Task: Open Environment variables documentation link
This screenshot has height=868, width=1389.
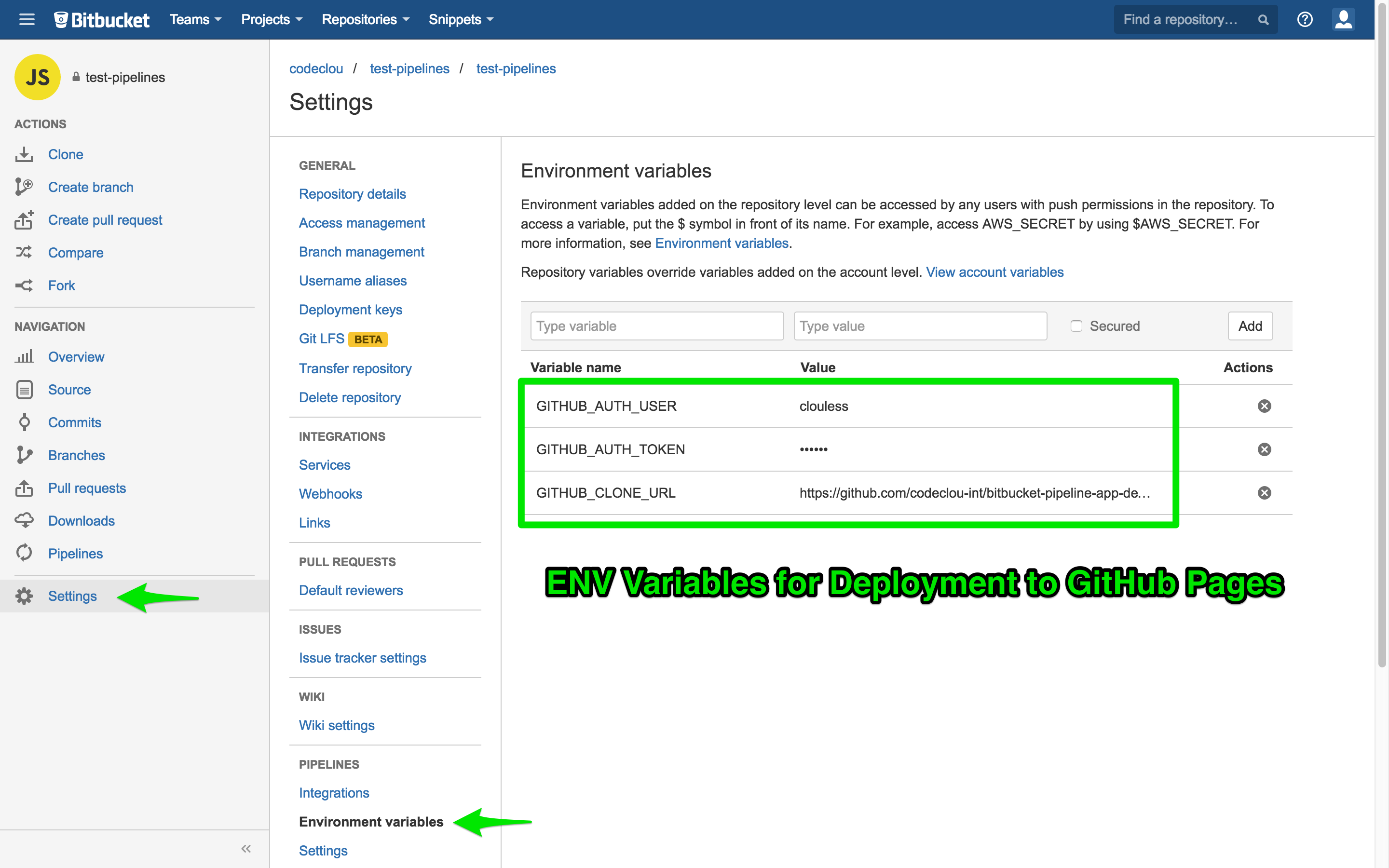Action: [x=722, y=244]
